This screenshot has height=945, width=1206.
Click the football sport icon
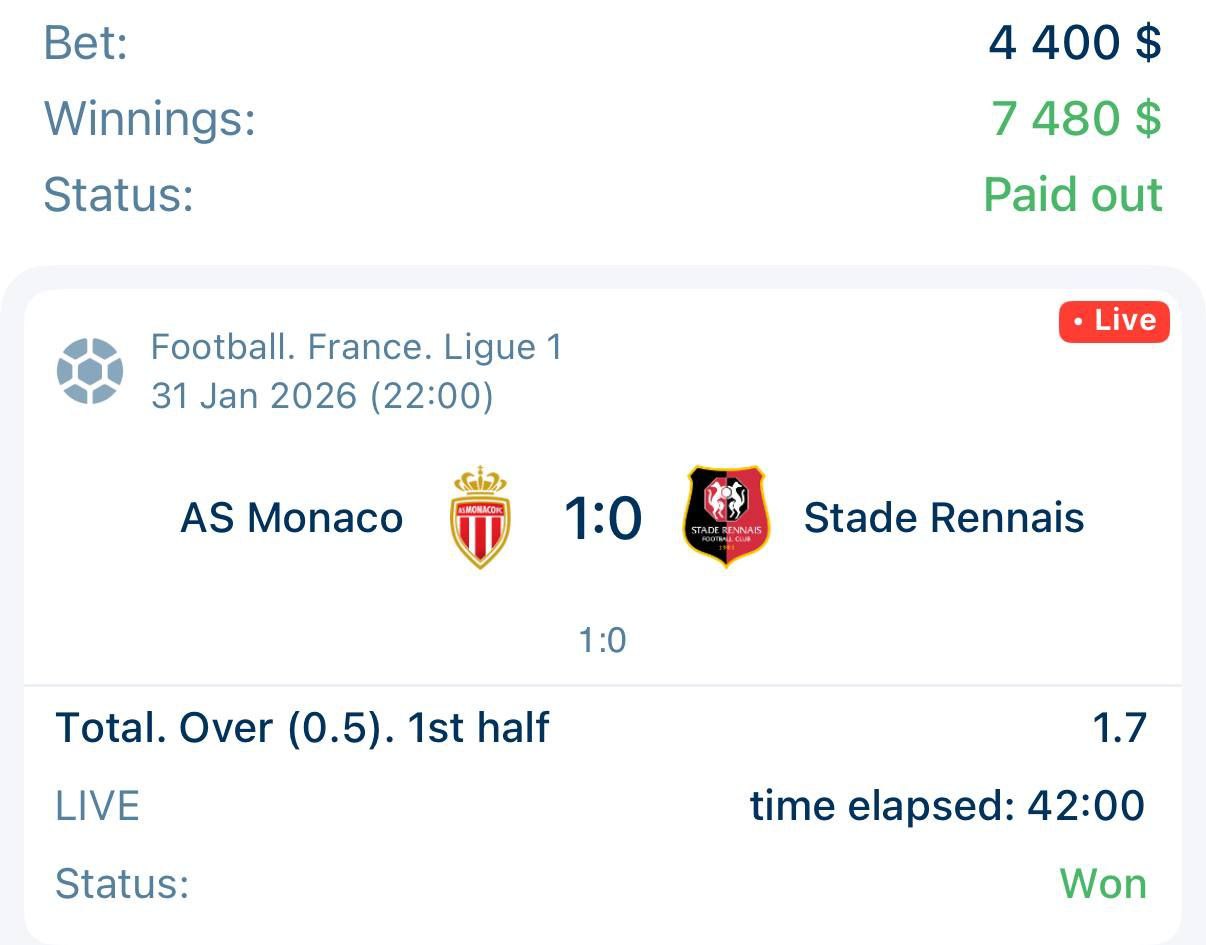(90, 371)
